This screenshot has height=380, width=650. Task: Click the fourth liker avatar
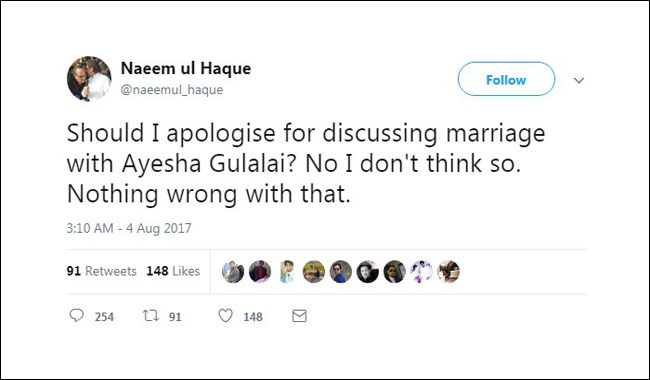point(314,272)
